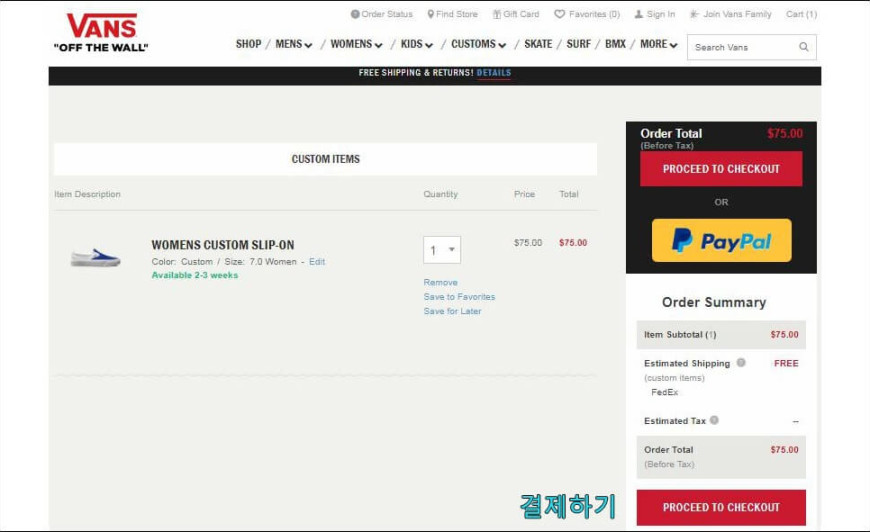Click the Sign In link
The height and width of the screenshot is (532, 870).
(x=661, y=14)
